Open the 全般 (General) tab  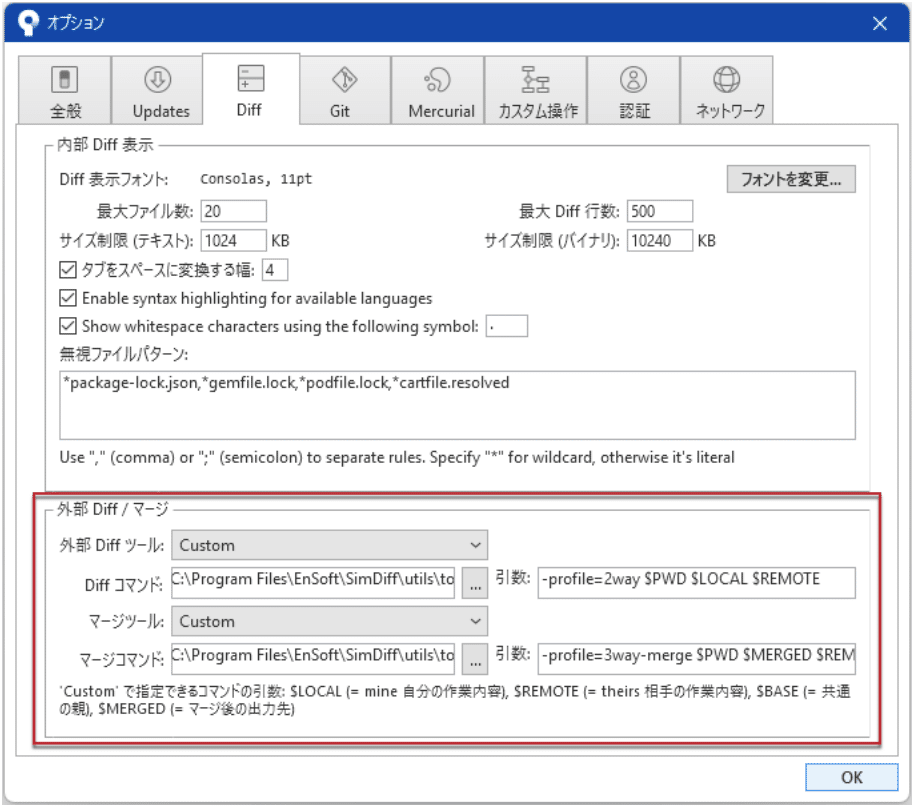click(65, 90)
